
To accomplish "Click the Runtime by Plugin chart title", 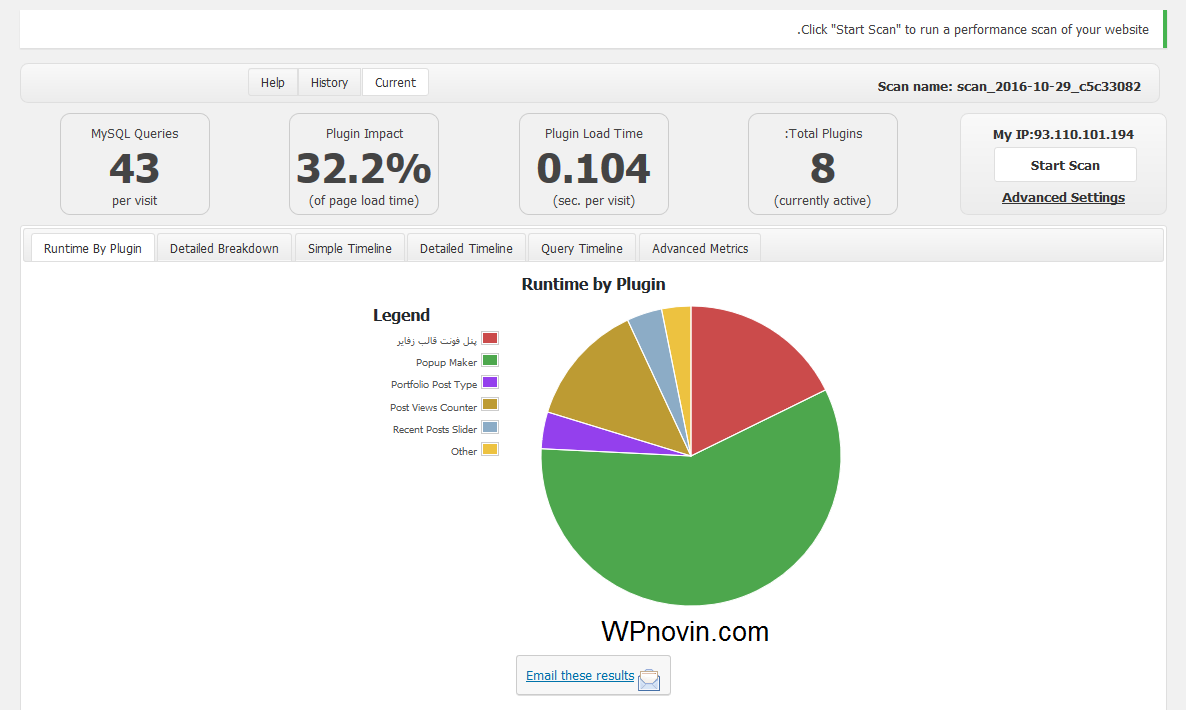I will (594, 284).
